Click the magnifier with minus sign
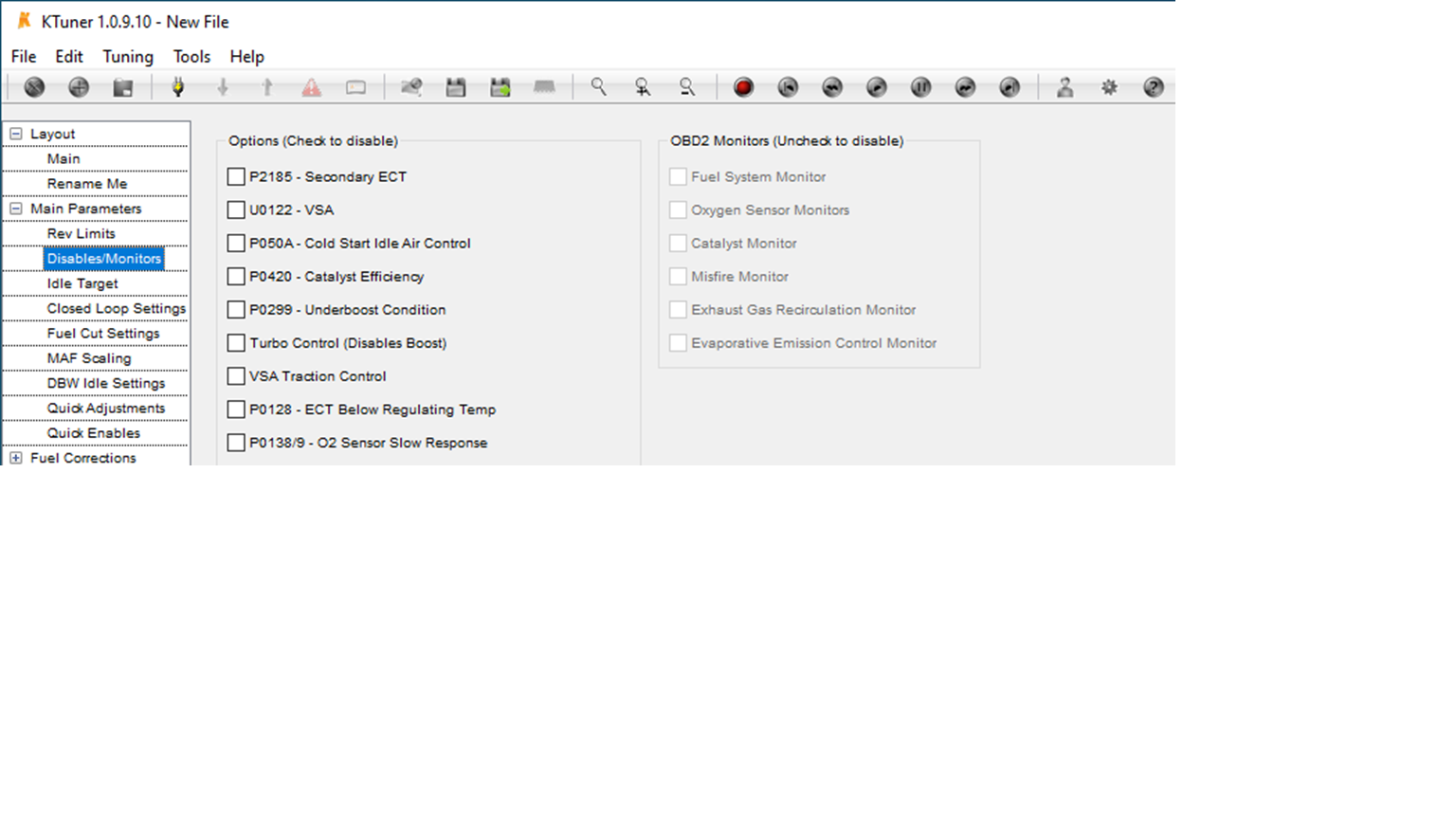1456x819 pixels. coord(688,87)
